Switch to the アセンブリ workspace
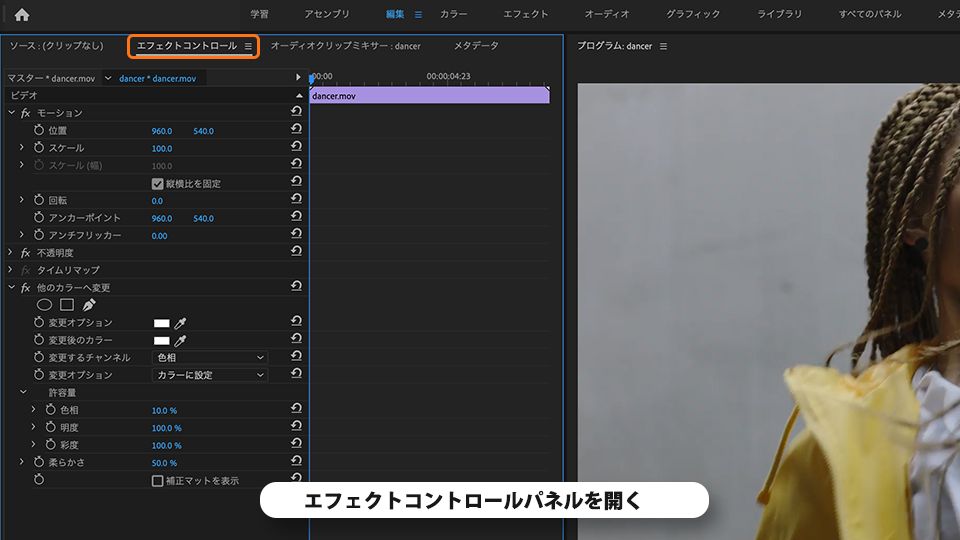960x540 pixels. tap(327, 14)
